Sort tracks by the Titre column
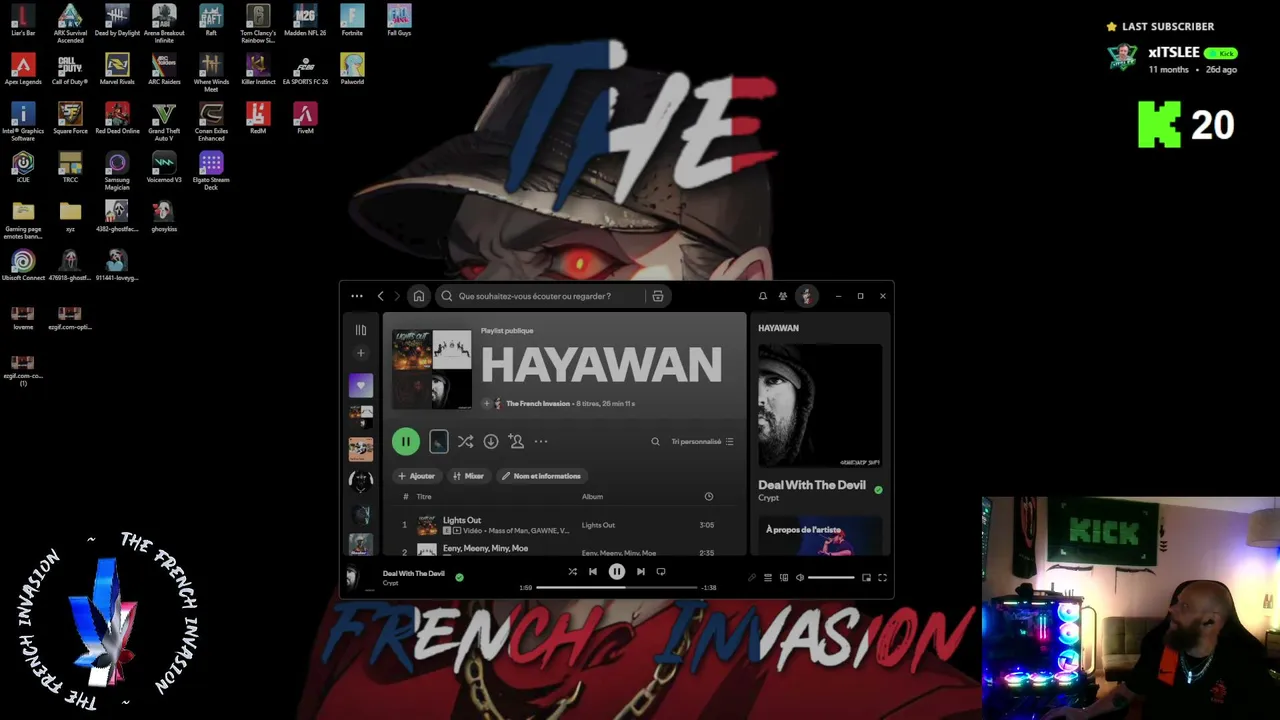The width and height of the screenshot is (1280, 720). coord(424,497)
